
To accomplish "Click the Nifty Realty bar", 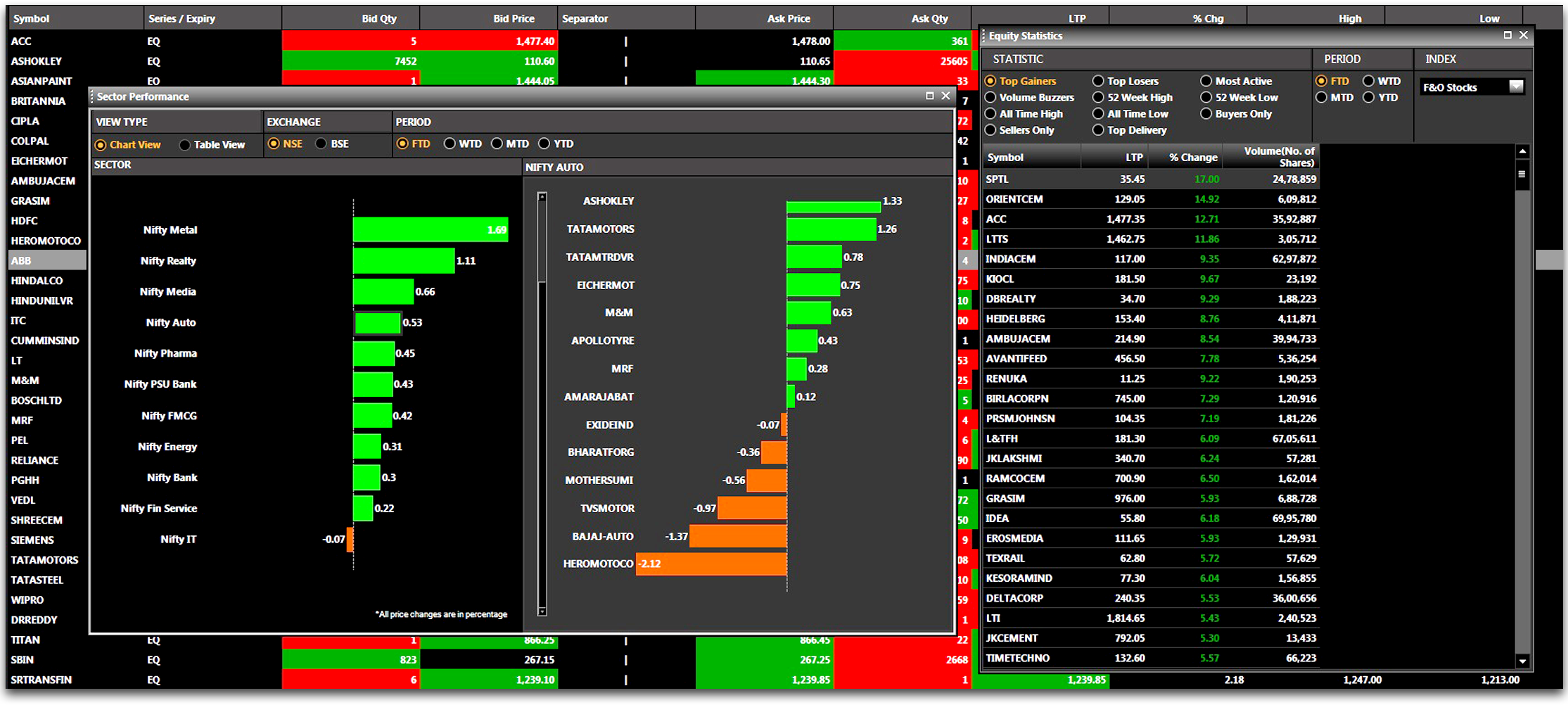I will (404, 260).
